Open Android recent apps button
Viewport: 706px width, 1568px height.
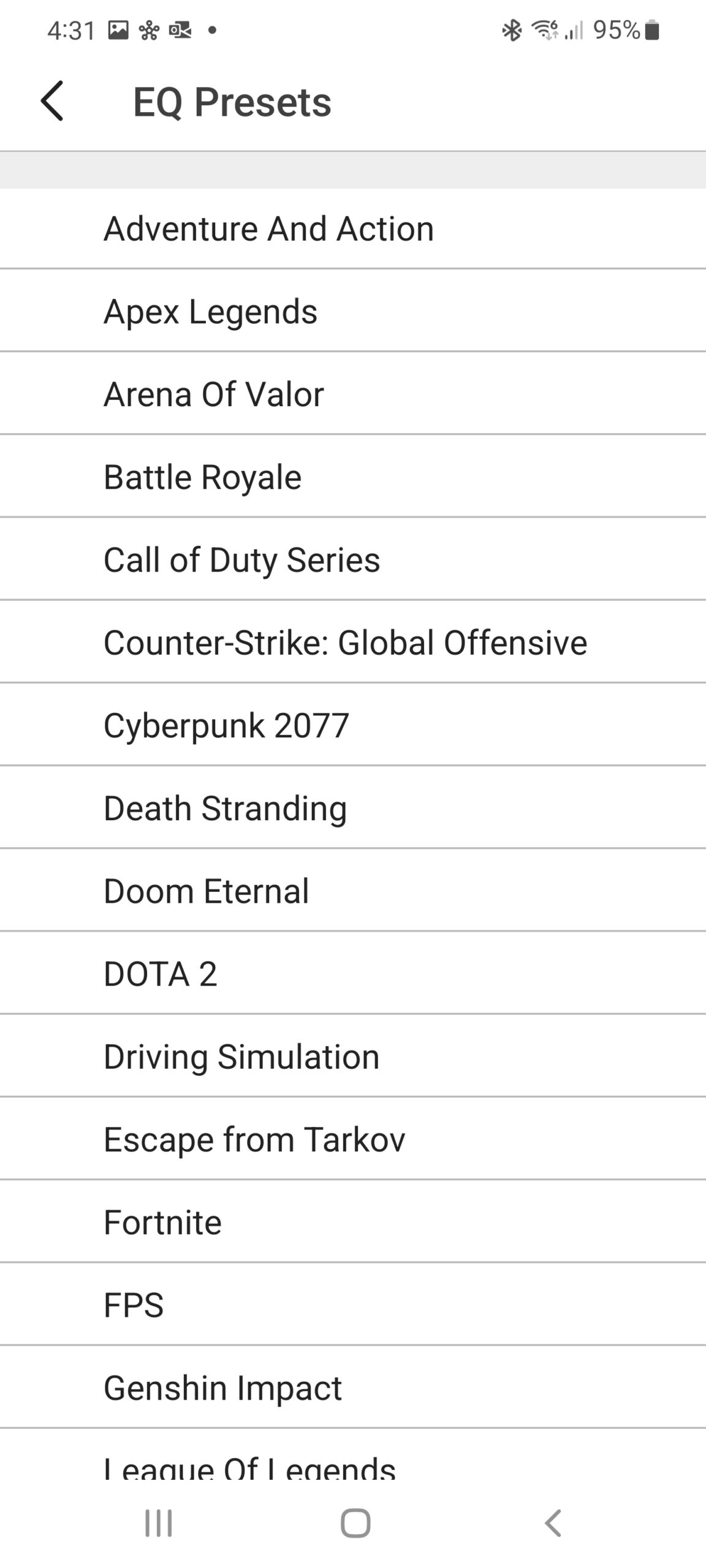click(158, 1523)
